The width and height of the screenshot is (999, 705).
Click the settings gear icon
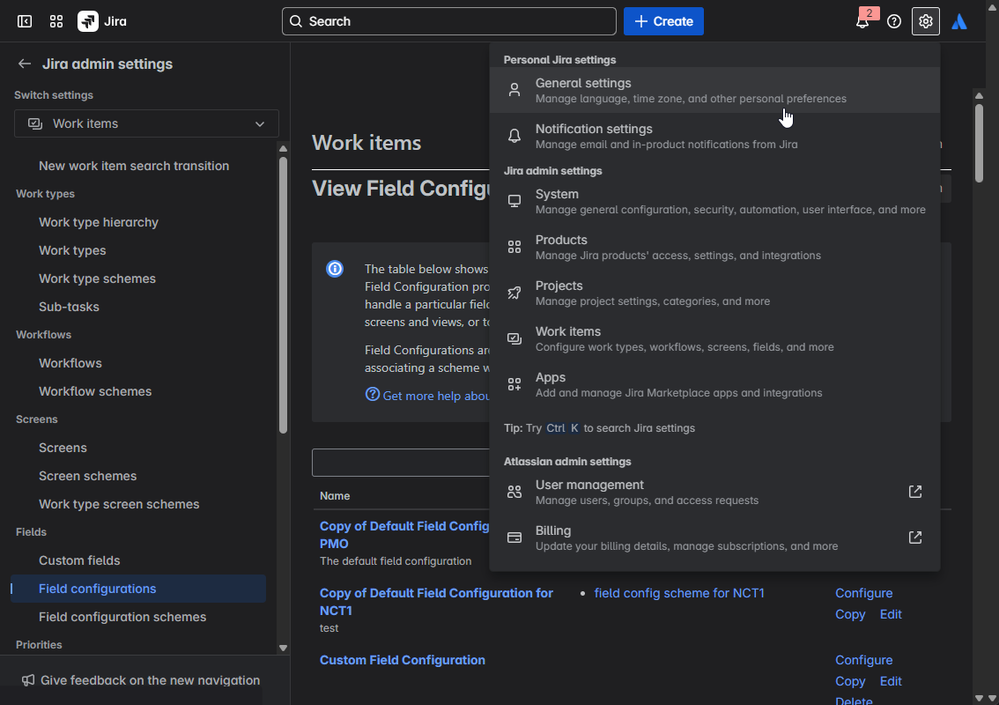tap(925, 21)
